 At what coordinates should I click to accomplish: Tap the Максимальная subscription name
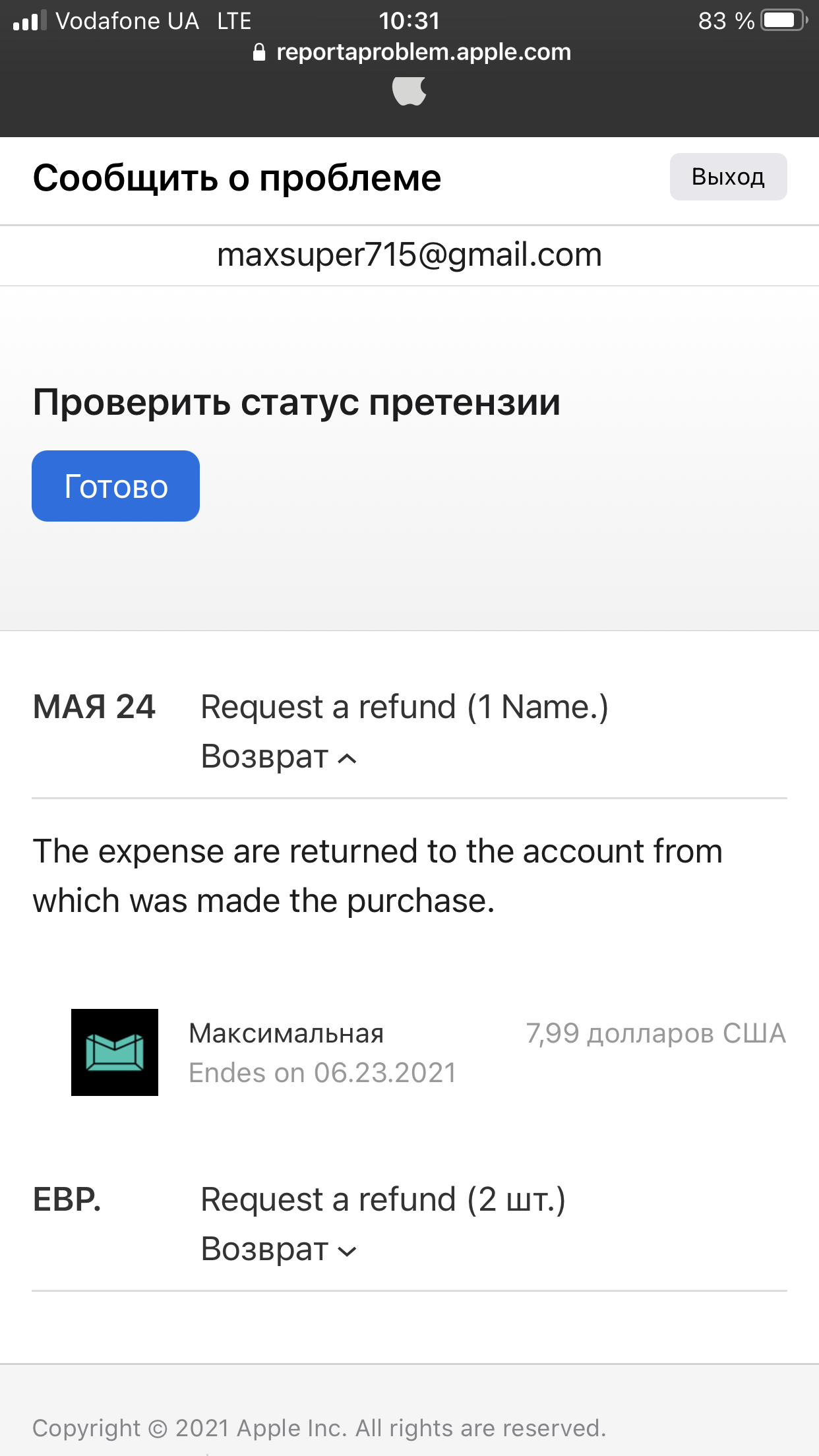coord(286,1033)
